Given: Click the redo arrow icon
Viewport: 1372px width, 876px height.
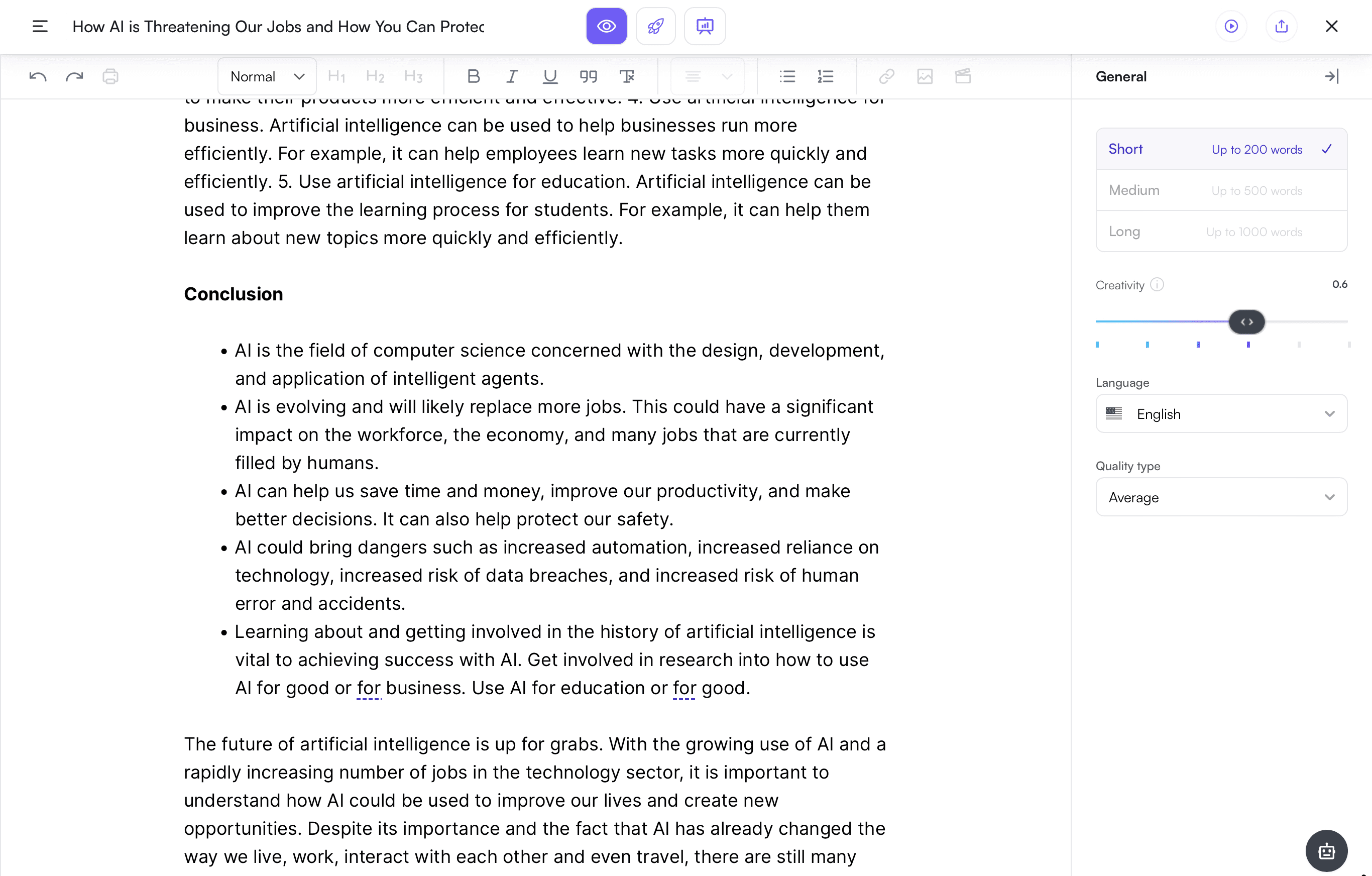Looking at the screenshot, I should coord(74,76).
